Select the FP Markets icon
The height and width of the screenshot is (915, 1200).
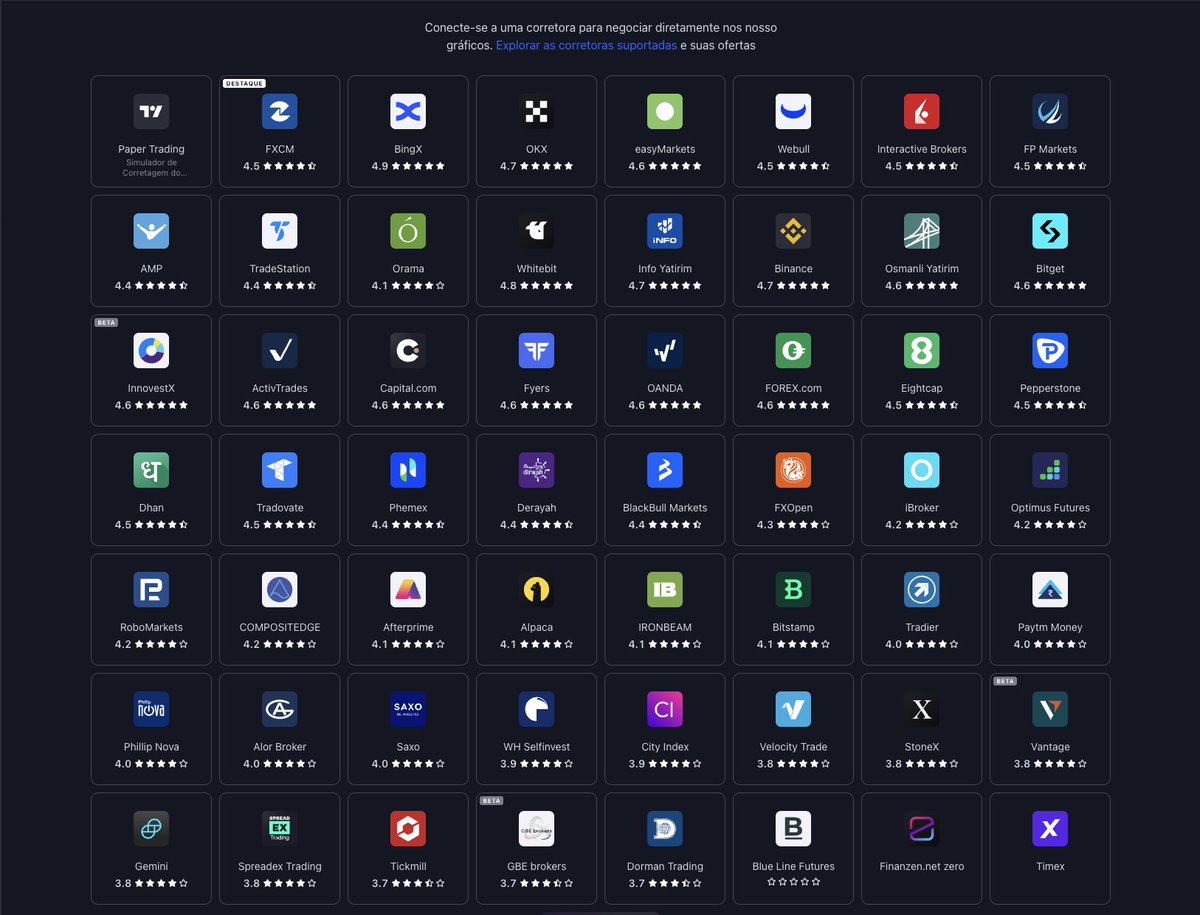1050,112
